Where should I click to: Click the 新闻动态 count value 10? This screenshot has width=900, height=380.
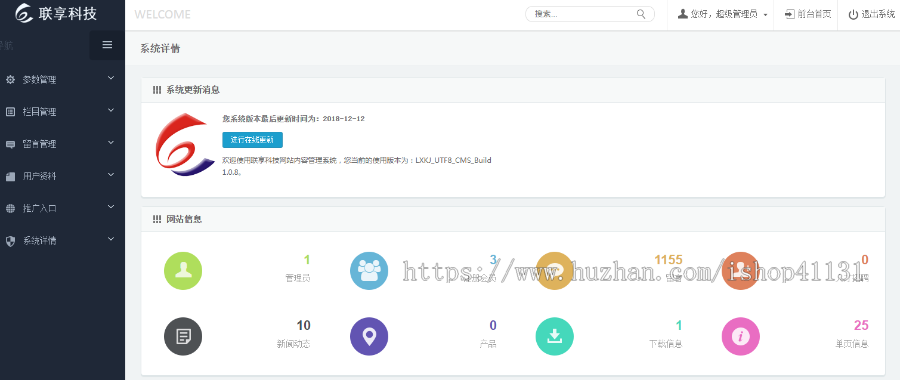pos(304,325)
